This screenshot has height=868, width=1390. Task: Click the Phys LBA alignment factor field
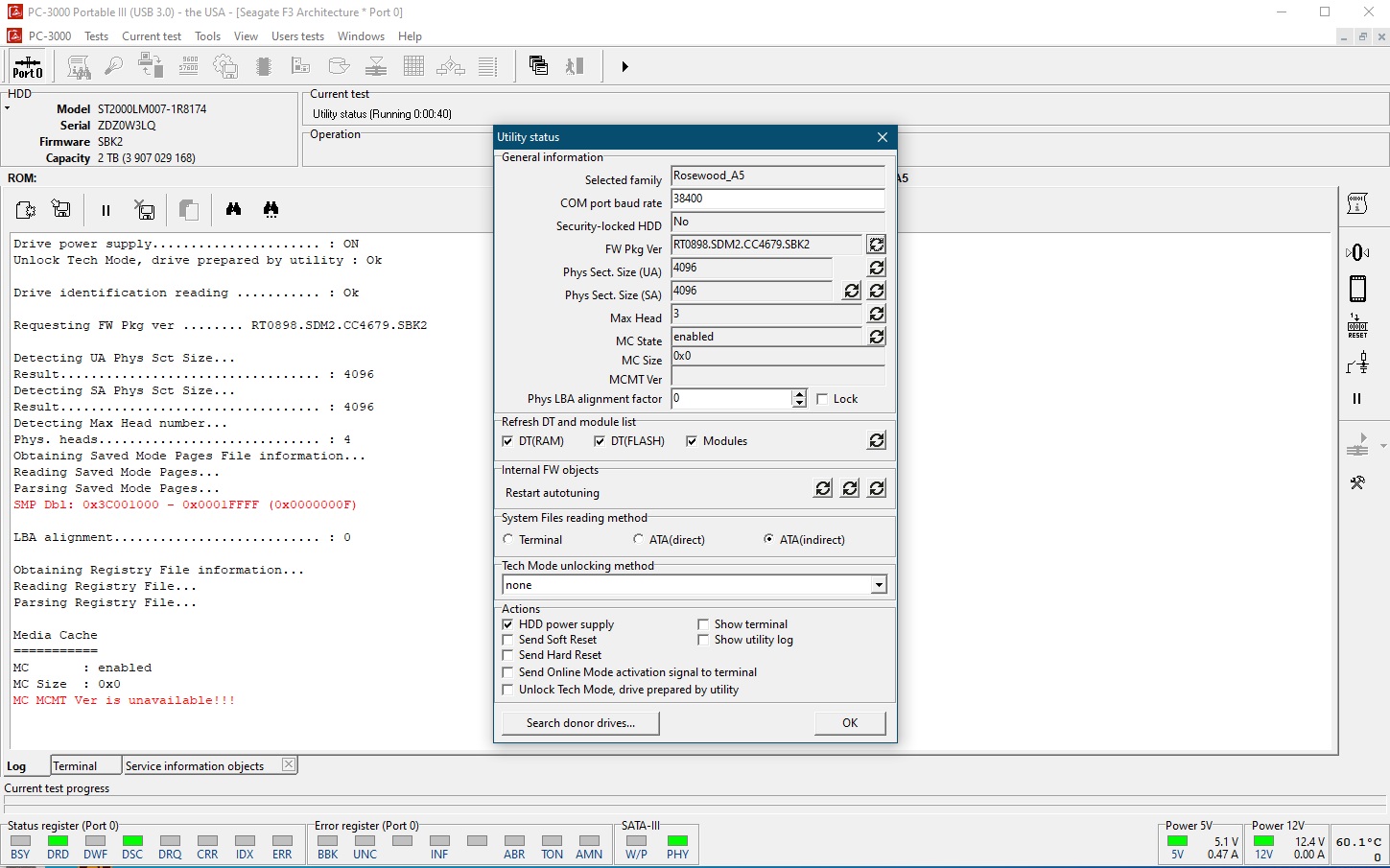(x=731, y=399)
